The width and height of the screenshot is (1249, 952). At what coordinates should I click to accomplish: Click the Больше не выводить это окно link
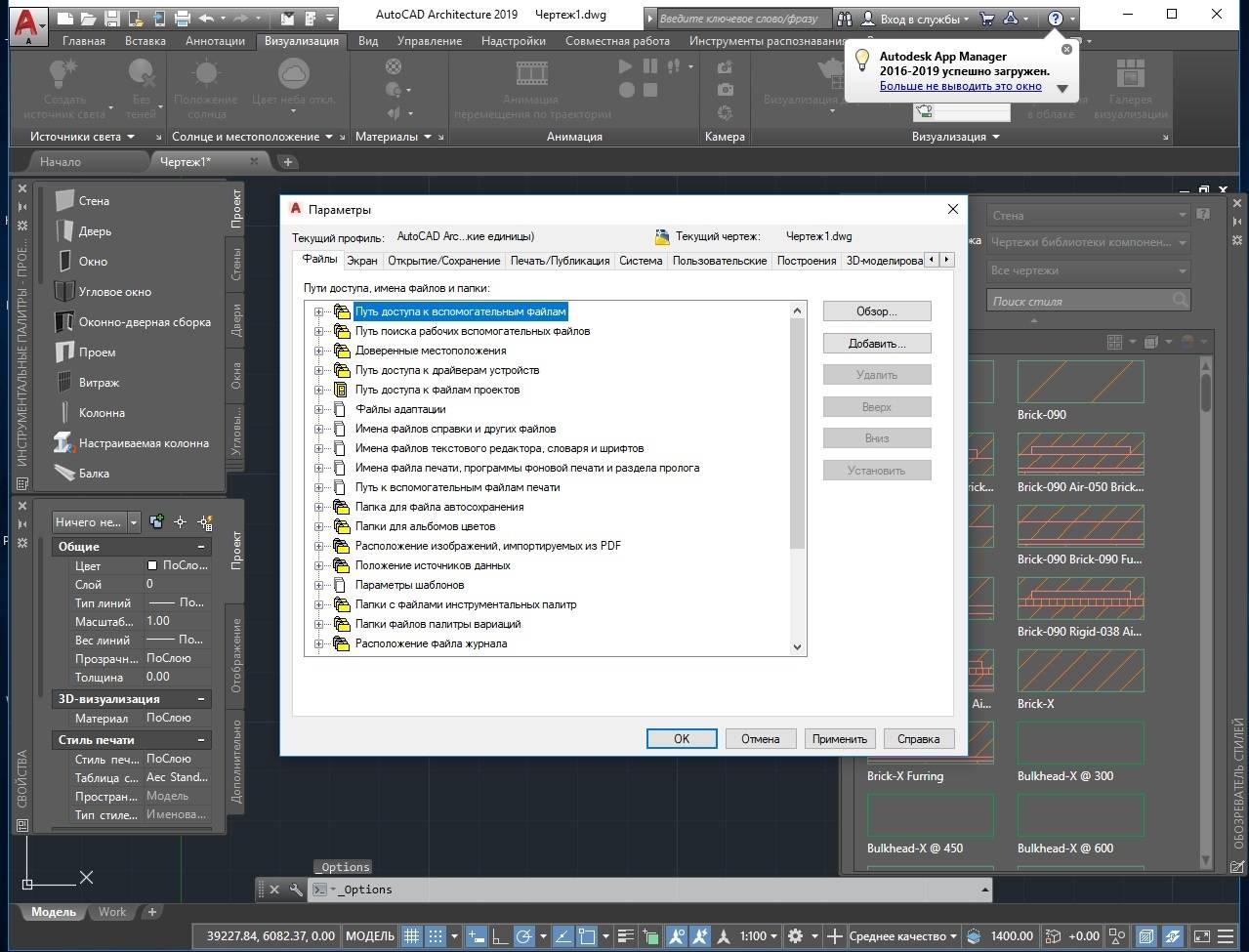click(961, 86)
